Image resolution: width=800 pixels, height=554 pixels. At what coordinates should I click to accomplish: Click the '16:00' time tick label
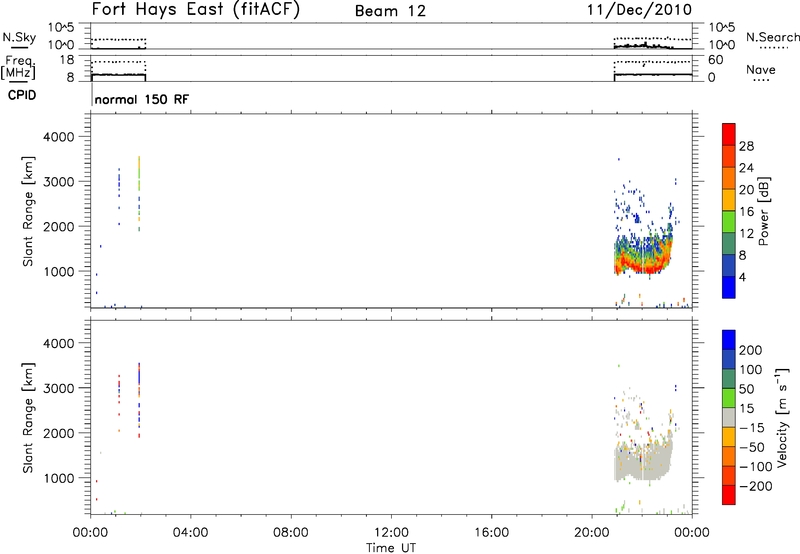tap(491, 533)
